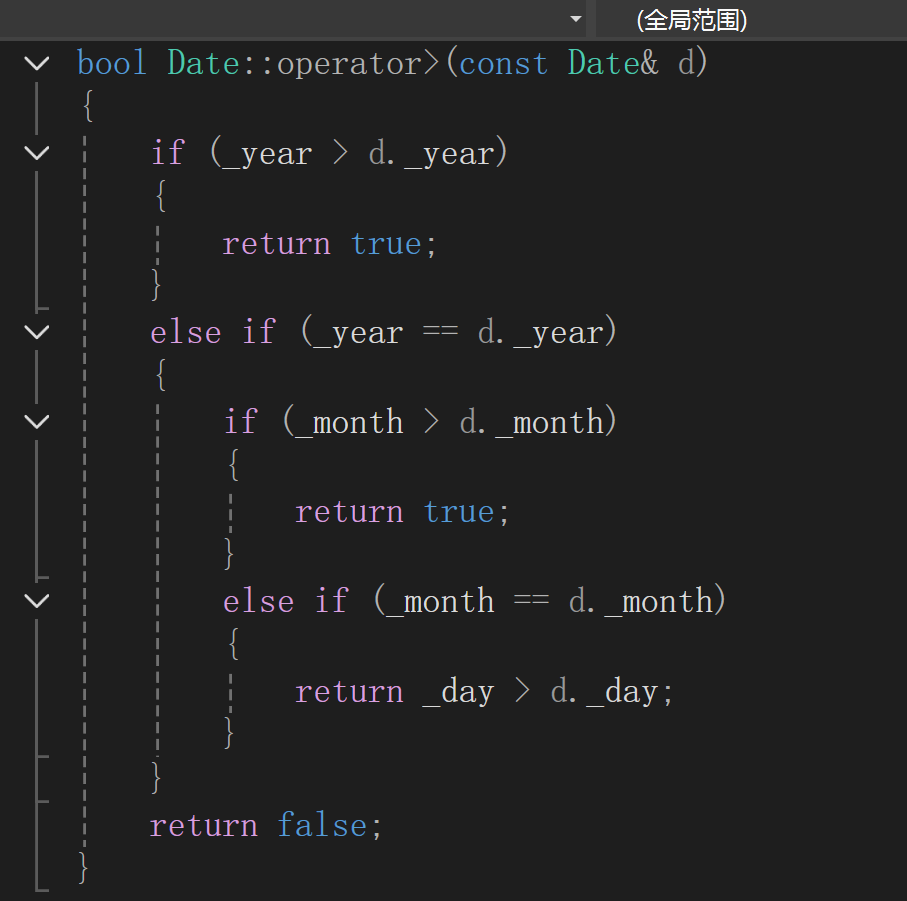The width and height of the screenshot is (907, 901).
Task: Collapse the 'if (_month > d._month)' block
Action: tap(37, 422)
